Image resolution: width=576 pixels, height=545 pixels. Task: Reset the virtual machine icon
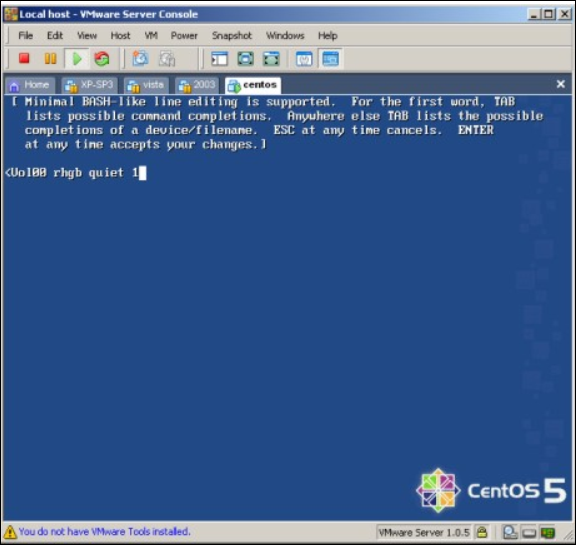click(102, 58)
